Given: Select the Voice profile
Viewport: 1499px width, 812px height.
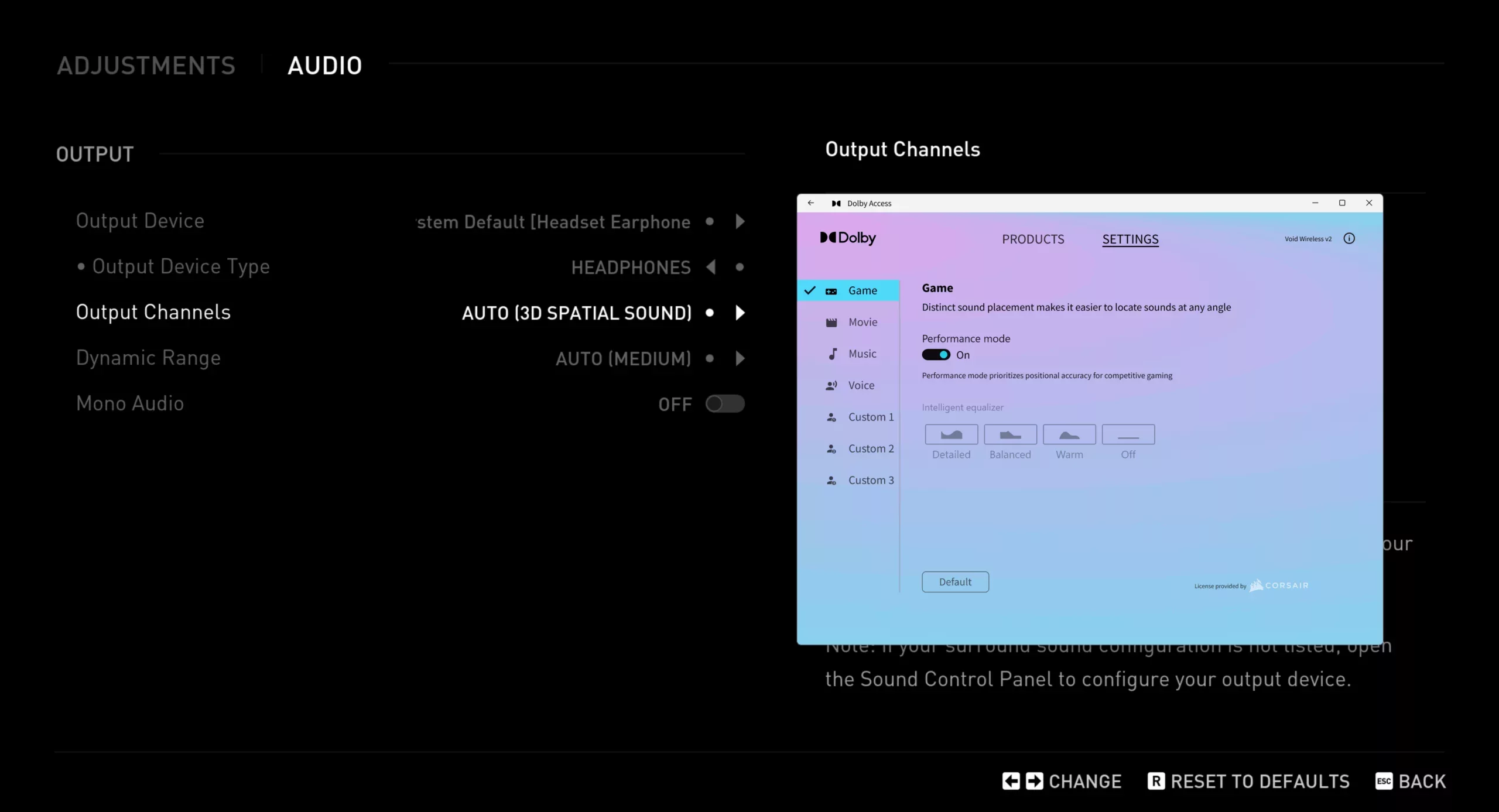Looking at the screenshot, I should pyautogui.click(x=848, y=385).
